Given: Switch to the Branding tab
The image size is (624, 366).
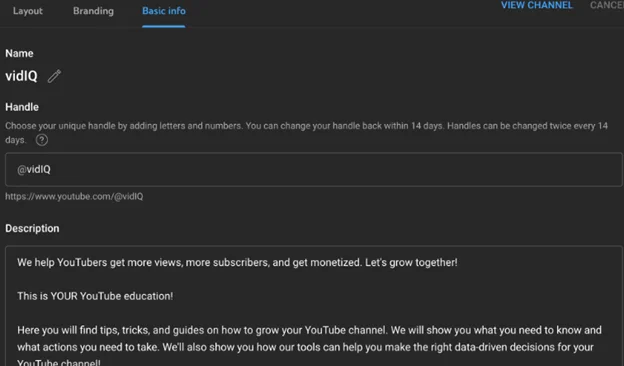Looking at the screenshot, I should 93,11.
